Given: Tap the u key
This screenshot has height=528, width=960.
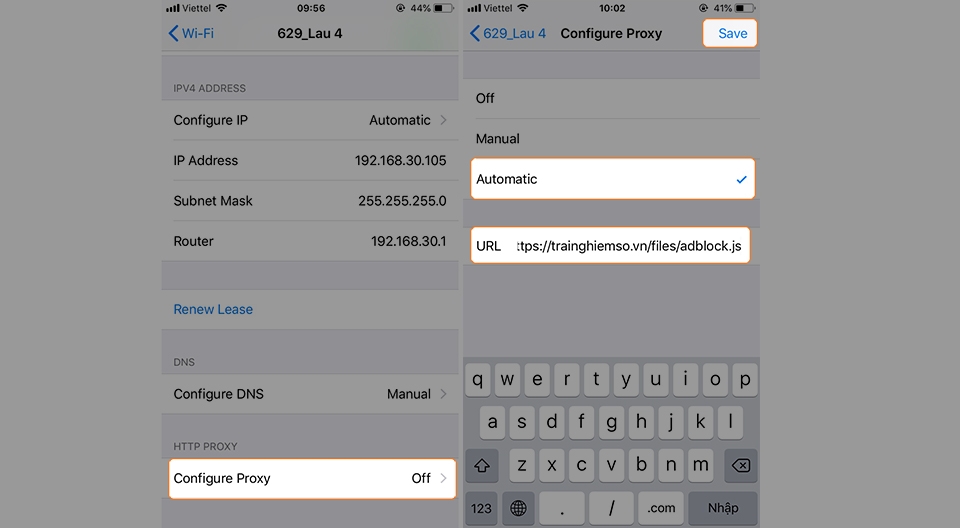Looking at the screenshot, I should [656, 379].
